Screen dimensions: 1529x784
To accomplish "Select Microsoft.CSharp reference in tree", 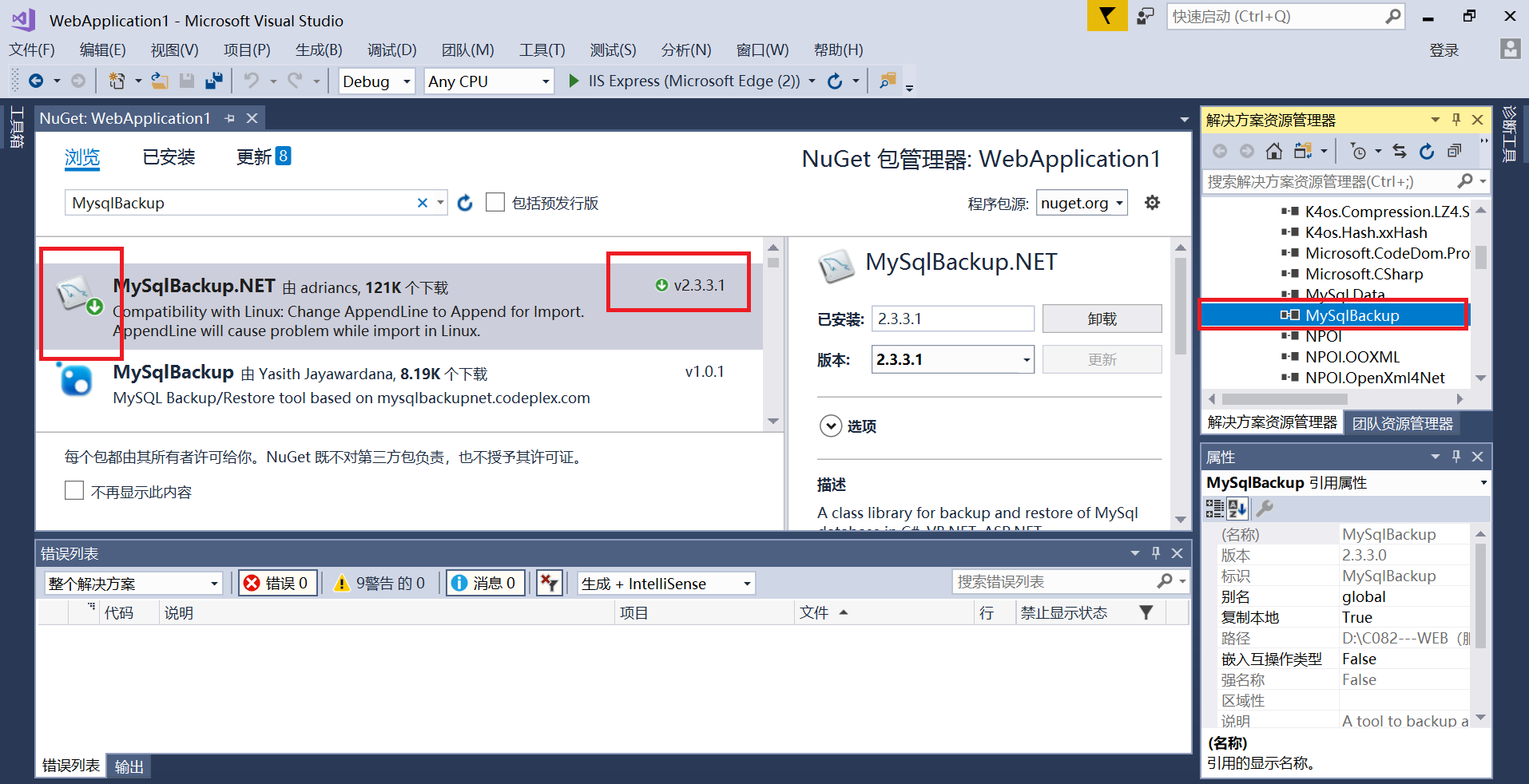I will [1364, 274].
